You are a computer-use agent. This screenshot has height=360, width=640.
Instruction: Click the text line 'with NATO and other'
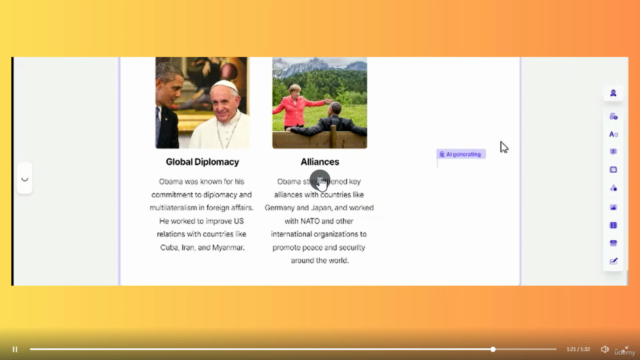coord(319,221)
